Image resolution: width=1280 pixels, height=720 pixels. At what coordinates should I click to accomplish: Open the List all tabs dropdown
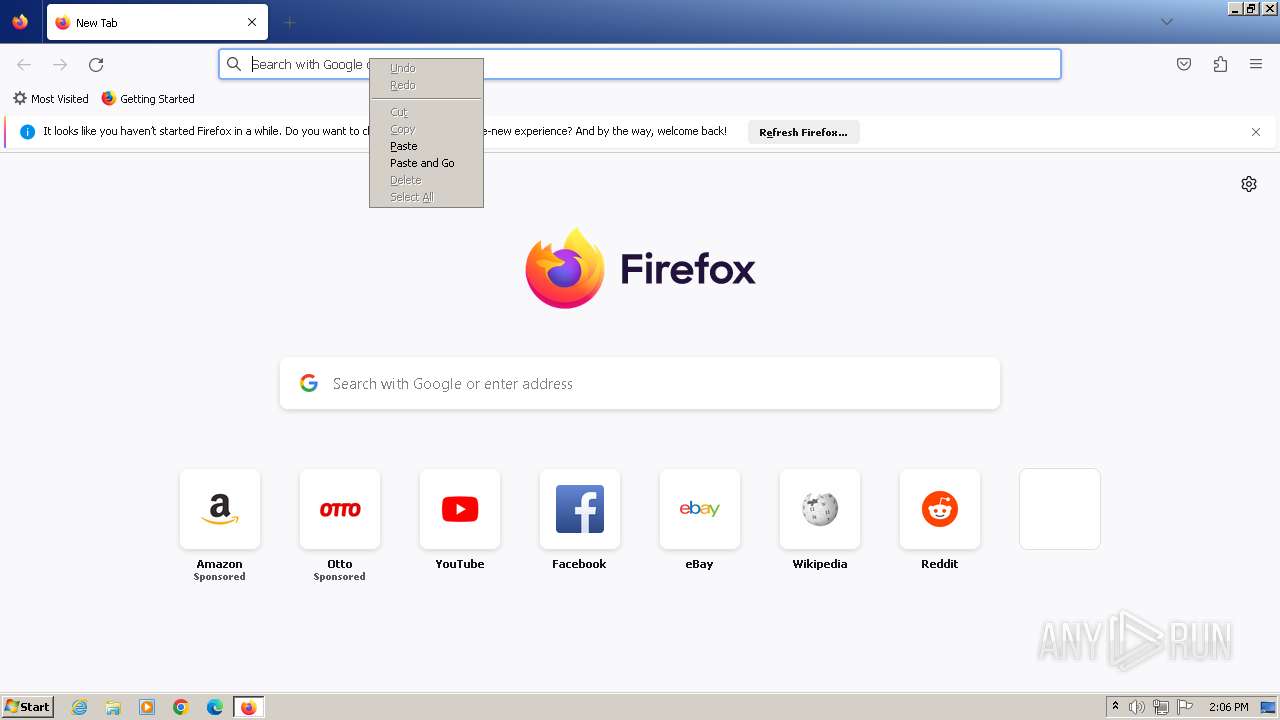point(1166,22)
